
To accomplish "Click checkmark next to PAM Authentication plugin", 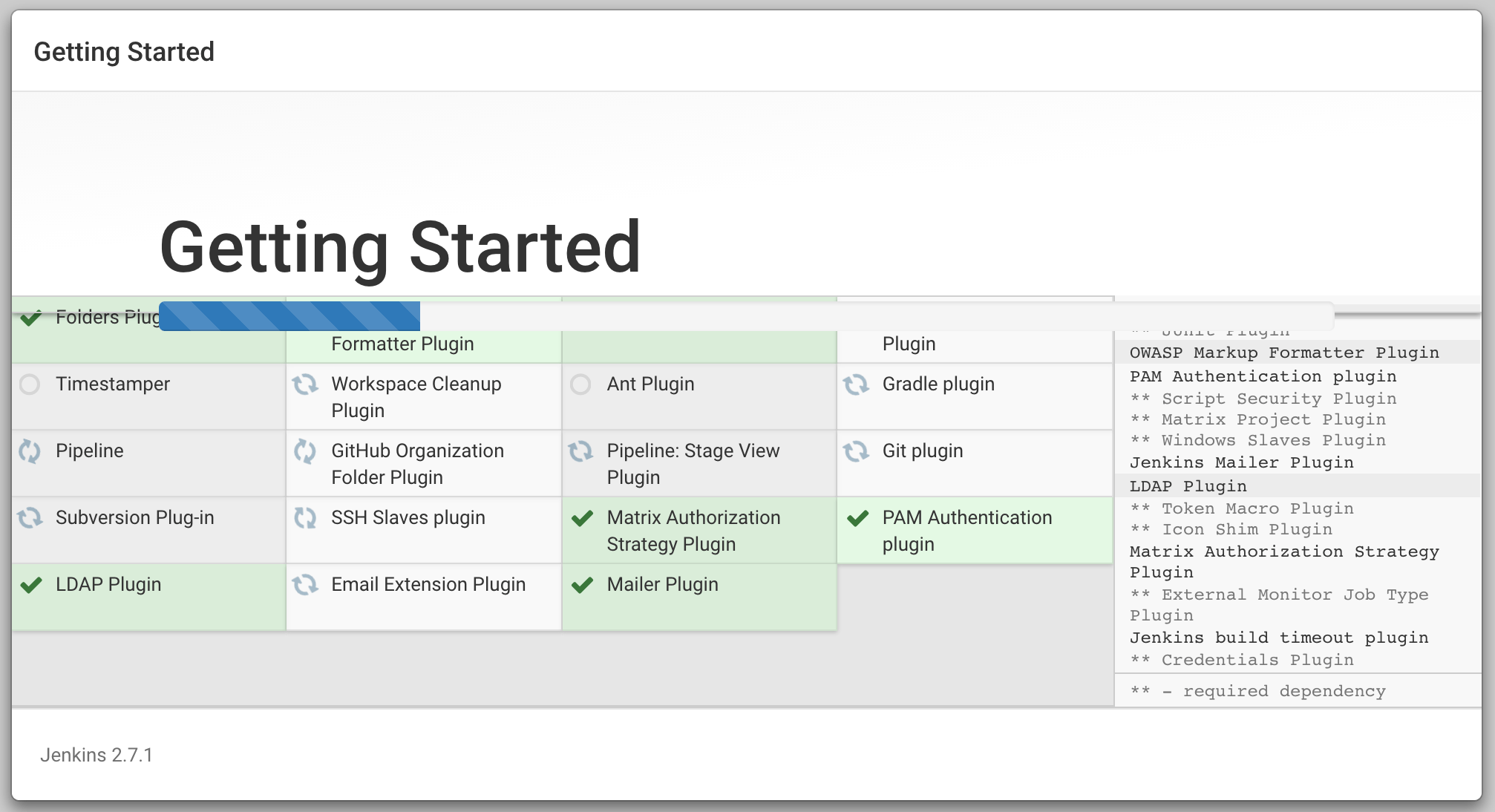I will tap(857, 518).
